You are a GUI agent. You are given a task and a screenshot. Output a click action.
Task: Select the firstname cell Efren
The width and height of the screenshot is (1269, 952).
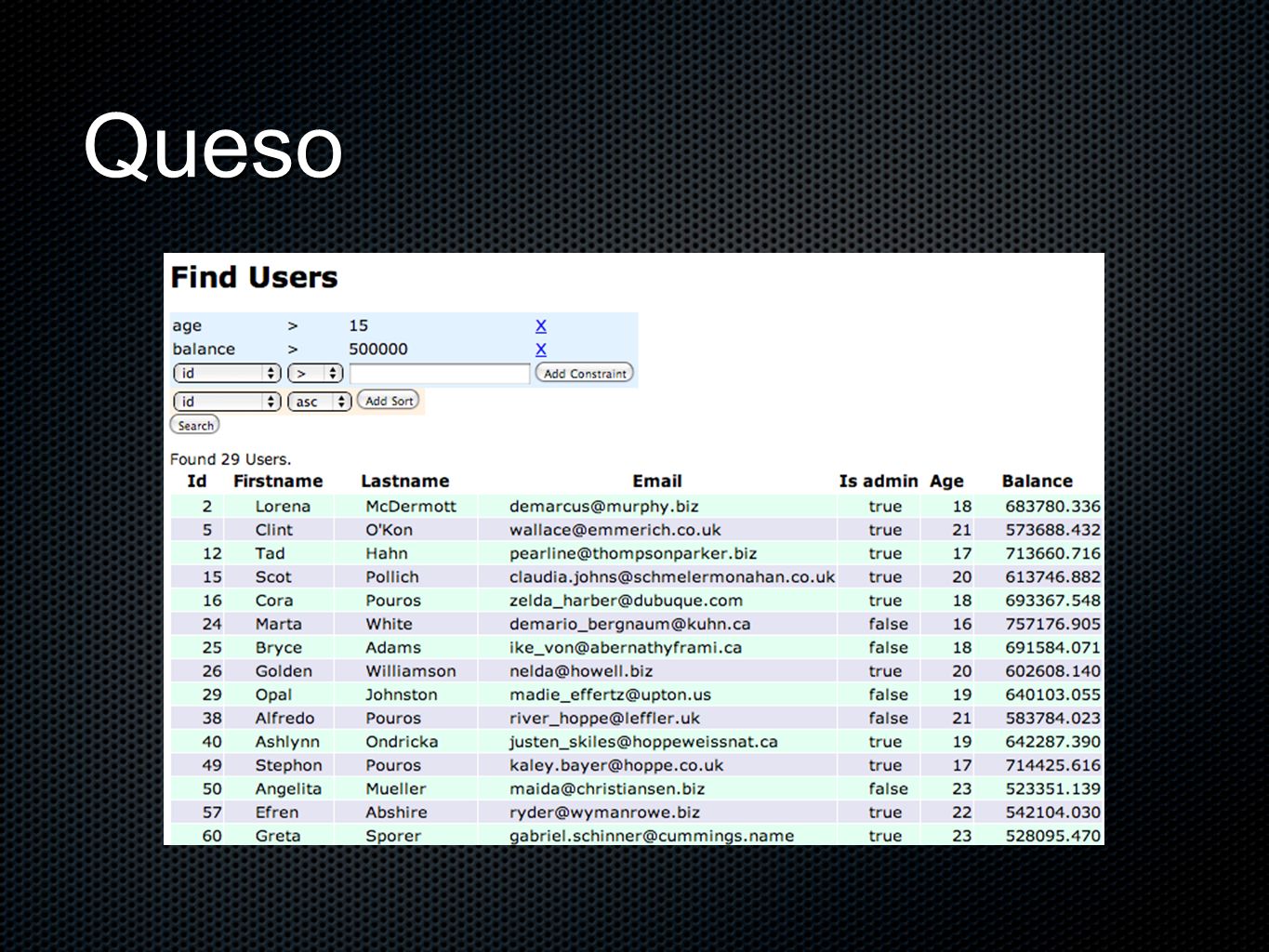coord(277,813)
